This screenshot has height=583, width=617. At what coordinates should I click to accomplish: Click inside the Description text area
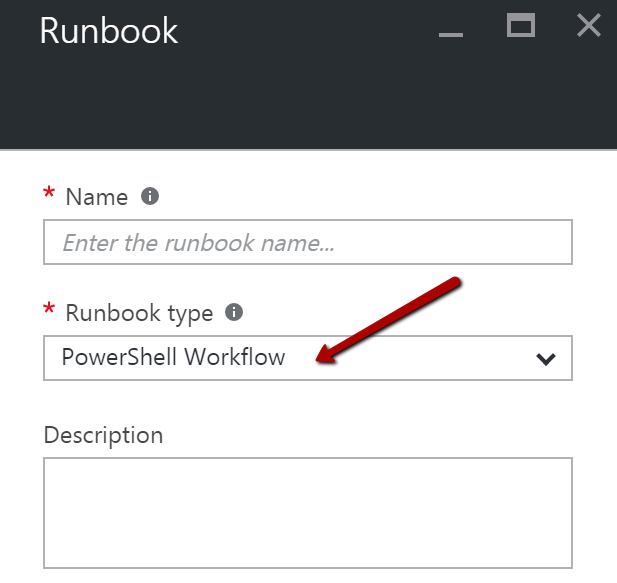307,512
